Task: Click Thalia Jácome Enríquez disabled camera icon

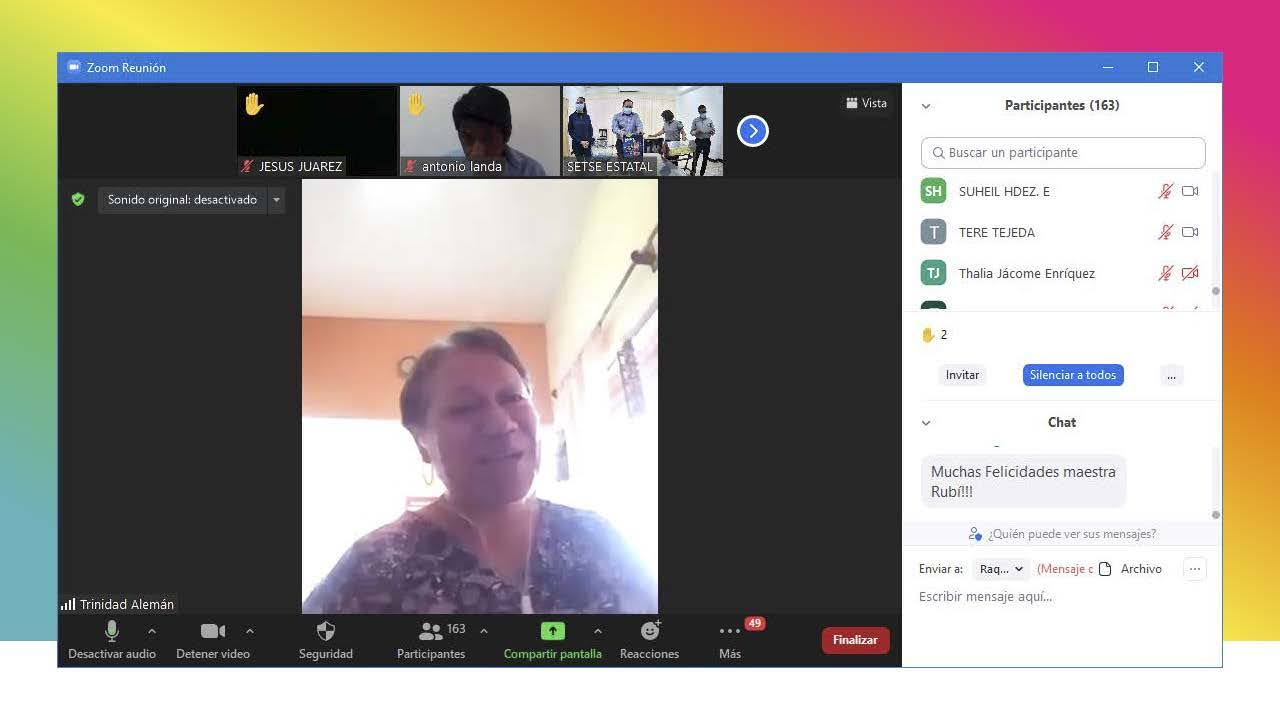Action: [x=1190, y=273]
